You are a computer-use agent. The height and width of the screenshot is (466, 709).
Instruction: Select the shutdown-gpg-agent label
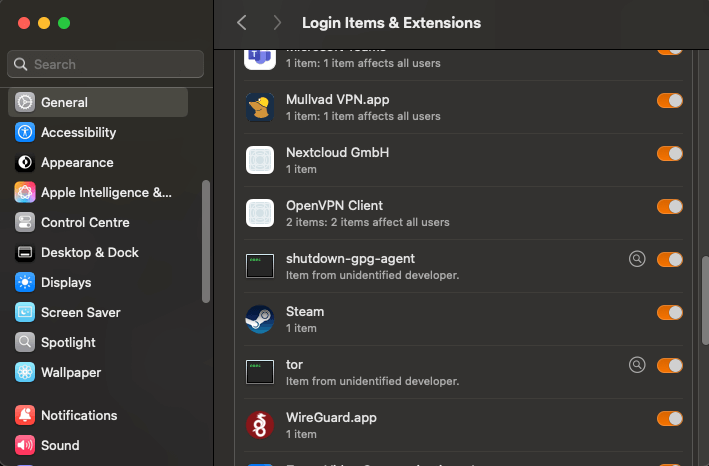[x=350, y=259]
